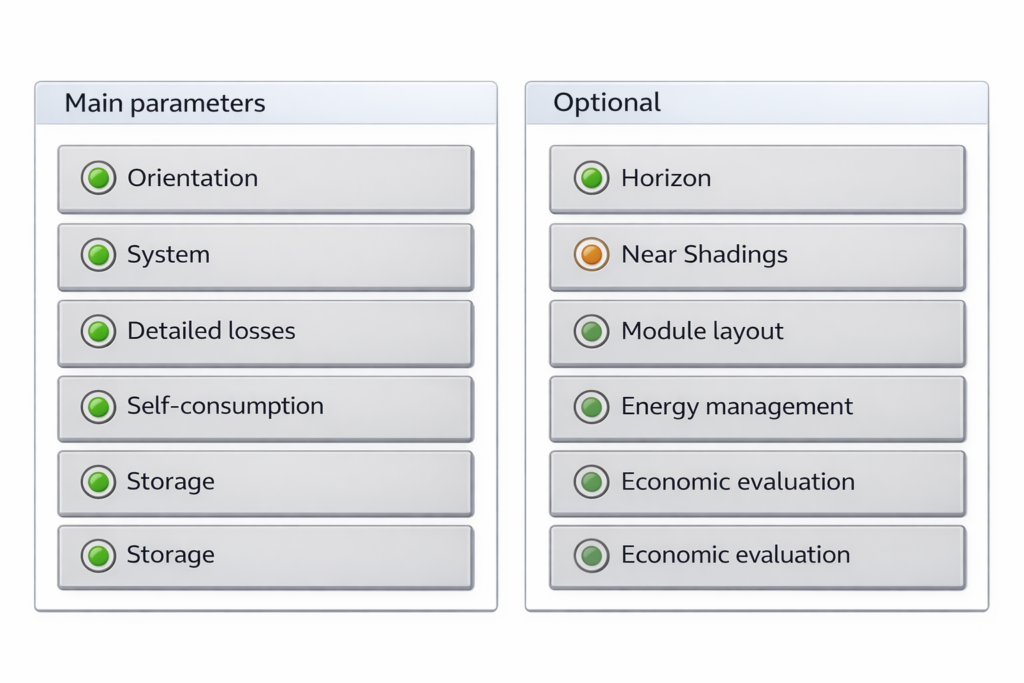Toggle the Self-consumption status indicator
This screenshot has width=1024, height=683.
(x=98, y=407)
